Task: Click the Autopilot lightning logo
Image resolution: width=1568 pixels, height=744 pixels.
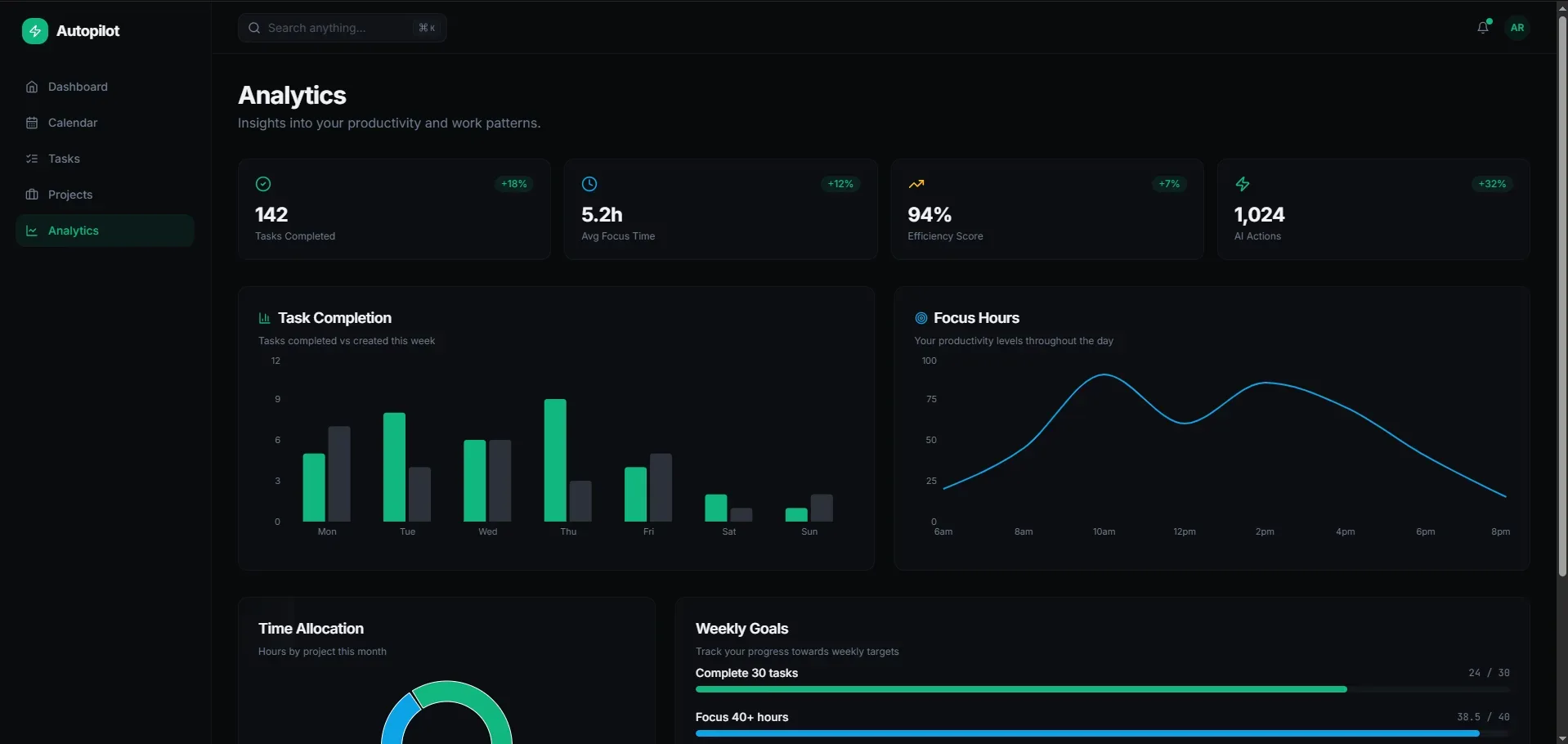Action: [x=34, y=30]
